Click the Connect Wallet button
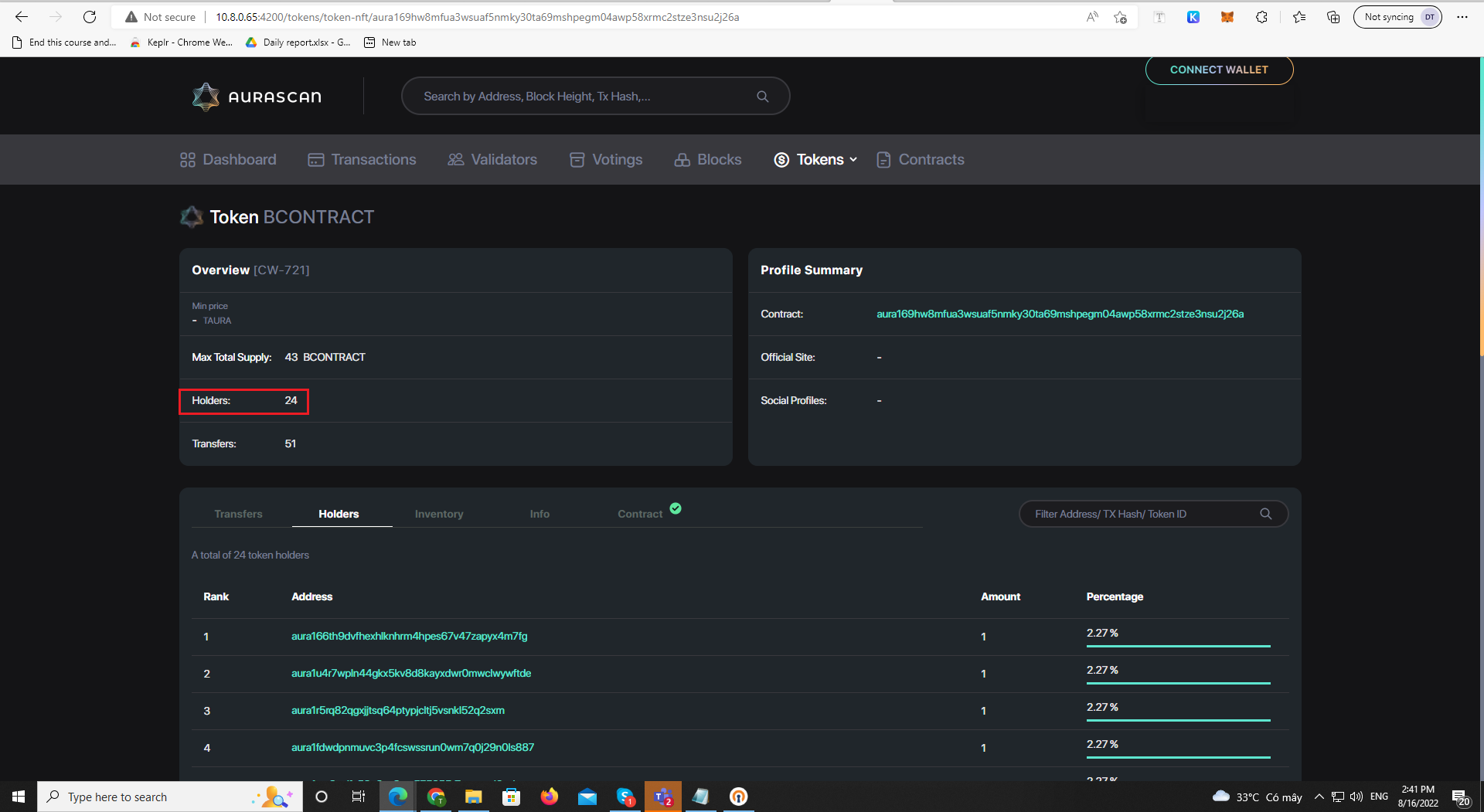1484x812 pixels. click(1219, 70)
